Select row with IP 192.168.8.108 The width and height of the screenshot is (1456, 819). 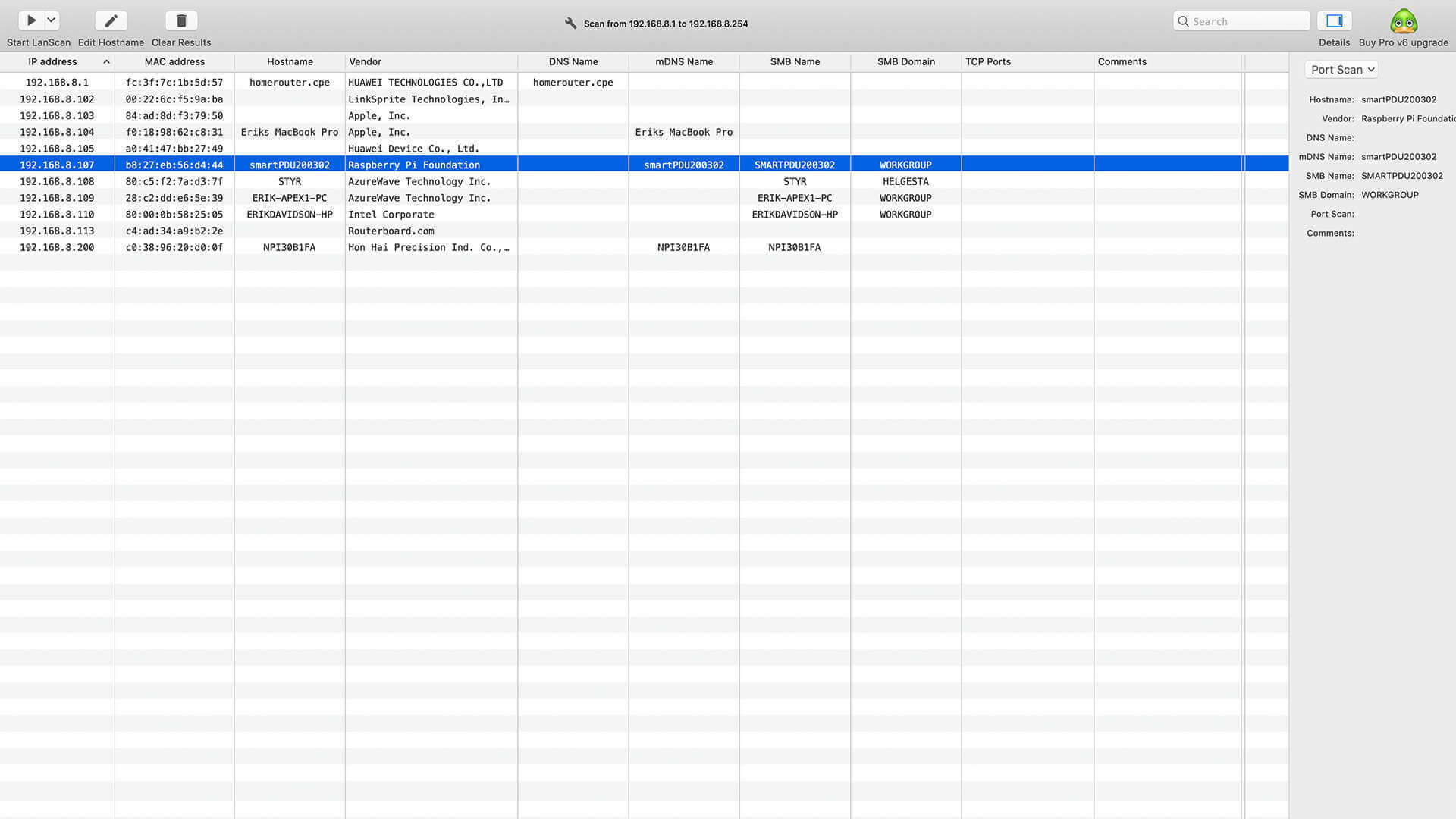pyautogui.click(x=645, y=181)
